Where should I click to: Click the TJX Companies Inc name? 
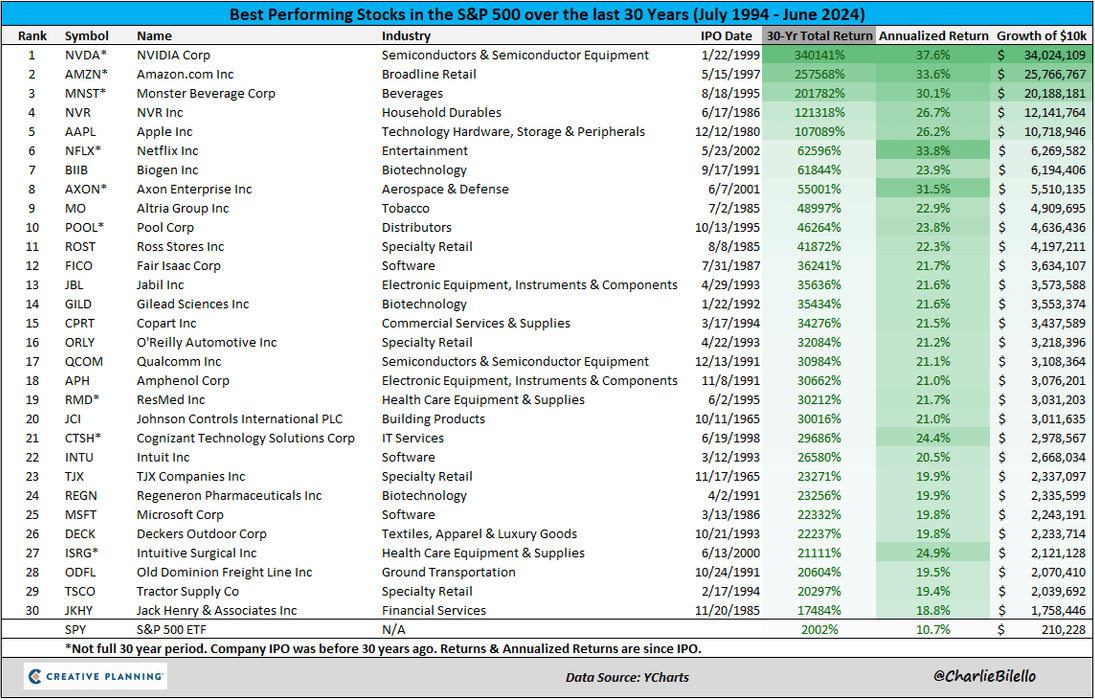click(191, 476)
